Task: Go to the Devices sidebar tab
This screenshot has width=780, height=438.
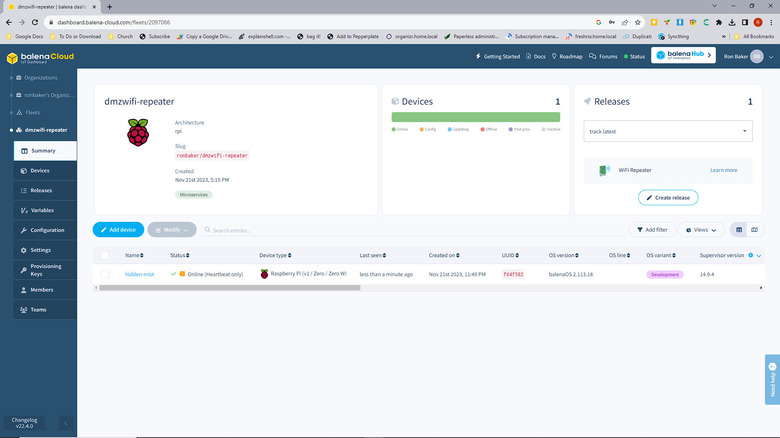Action: (x=40, y=171)
